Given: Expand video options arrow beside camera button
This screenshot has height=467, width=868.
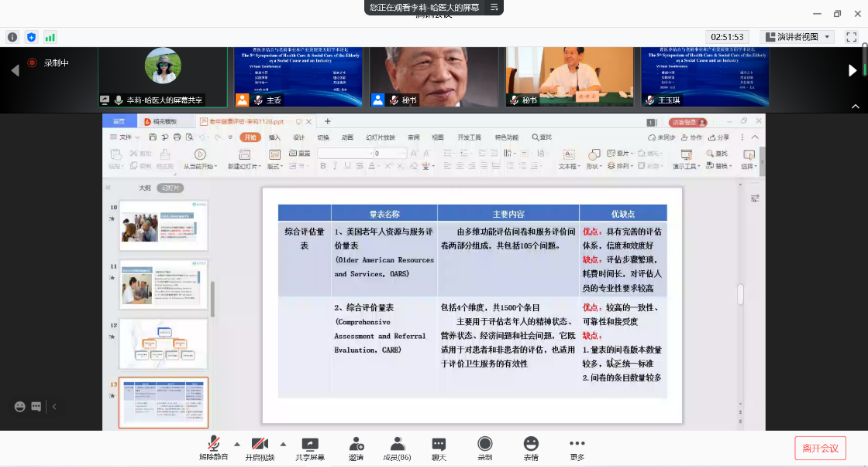Looking at the screenshot, I should 283,443.
